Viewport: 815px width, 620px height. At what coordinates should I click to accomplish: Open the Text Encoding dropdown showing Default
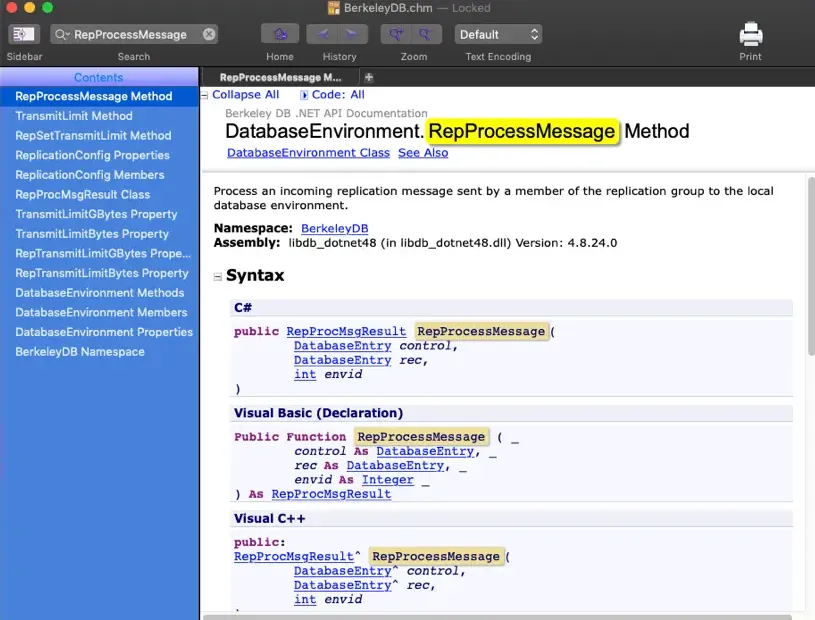(x=498, y=33)
